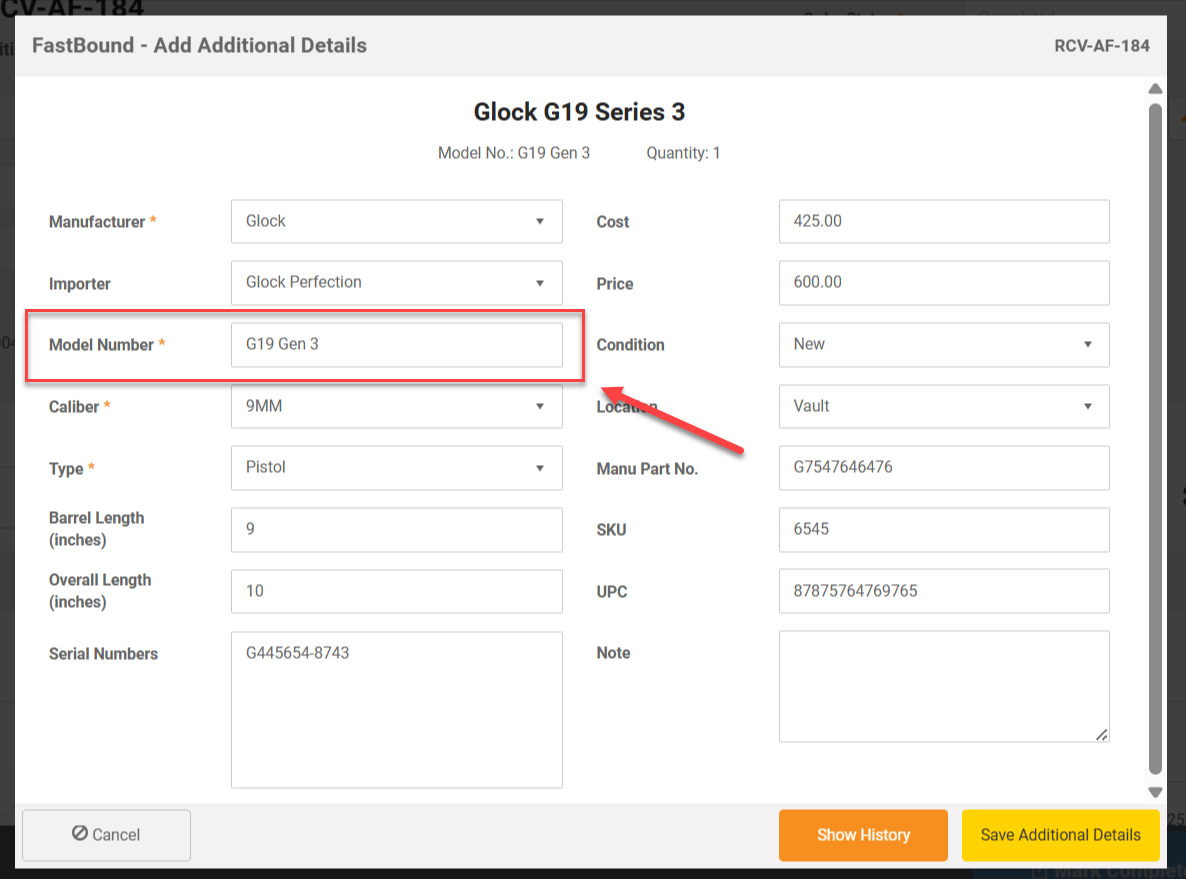Open the Condition dropdown showing New
Screen dimensions: 1186x879
click(944, 345)
